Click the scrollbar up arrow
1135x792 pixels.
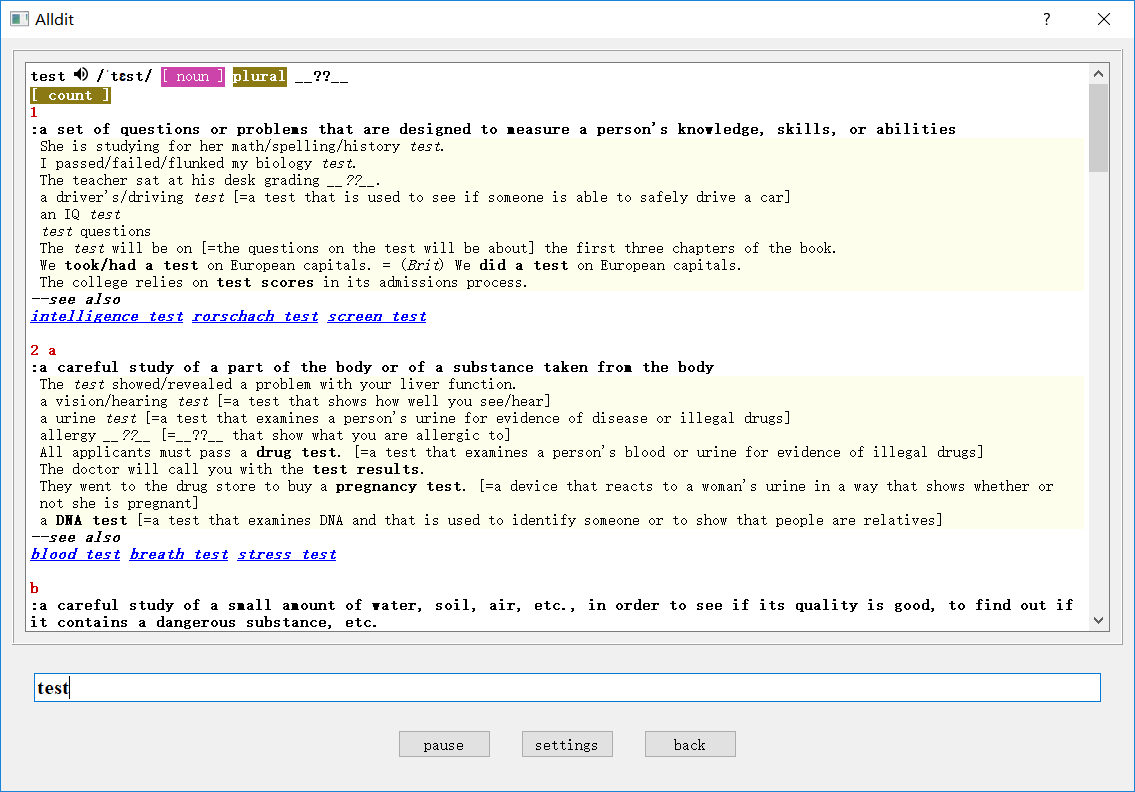pyautogui.click(x=1099, y=73)
